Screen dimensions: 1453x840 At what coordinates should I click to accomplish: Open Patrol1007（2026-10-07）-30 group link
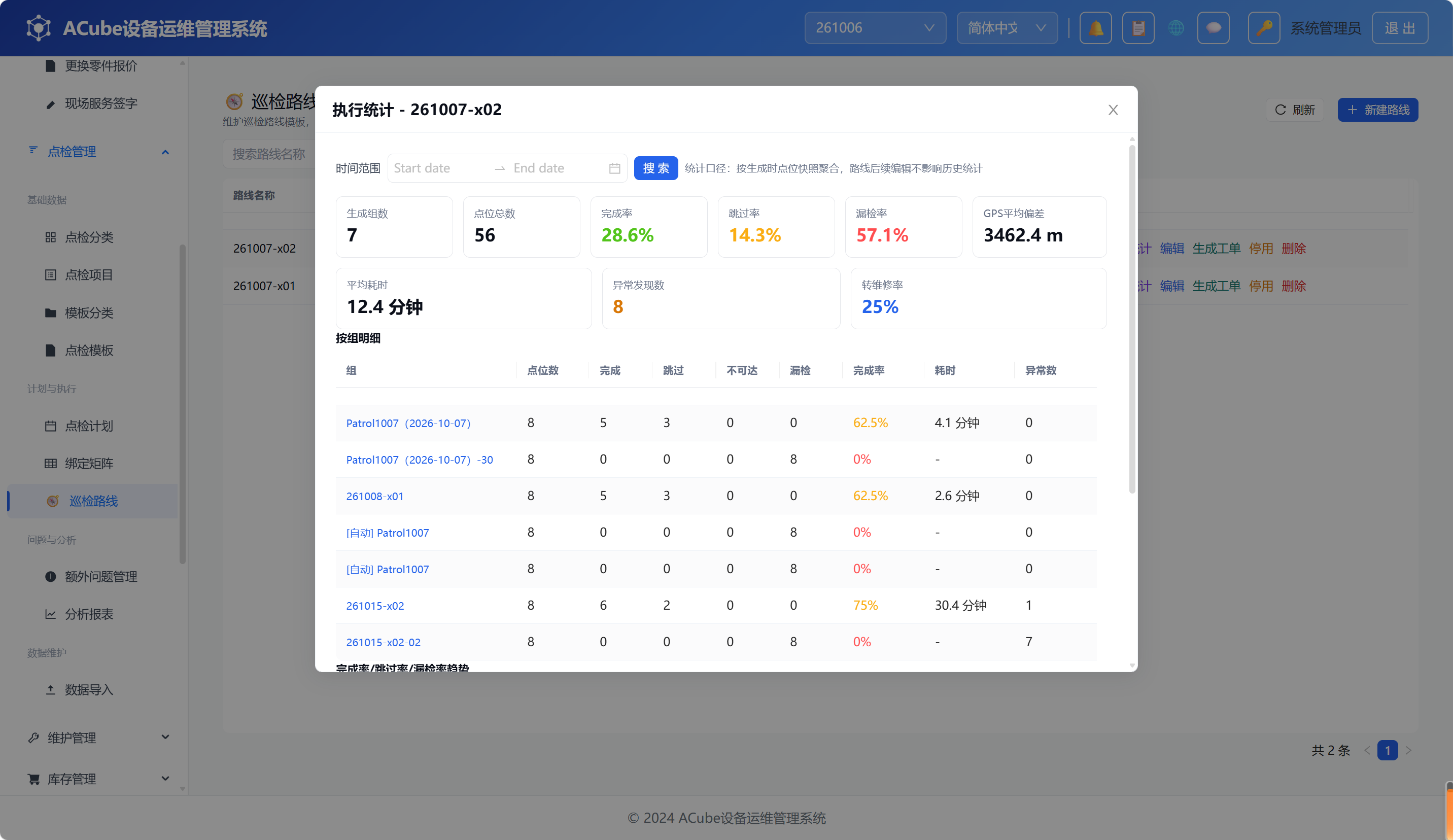[419, 460]
